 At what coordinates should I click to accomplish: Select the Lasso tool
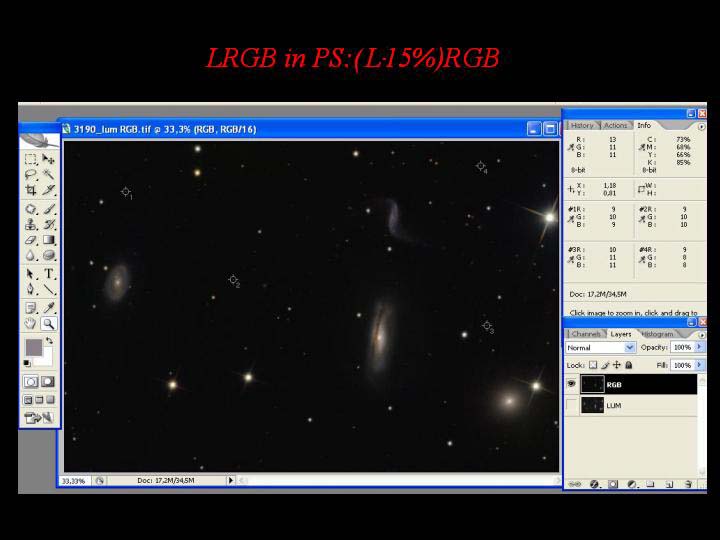pyautogui.click(x=31, y=174)
